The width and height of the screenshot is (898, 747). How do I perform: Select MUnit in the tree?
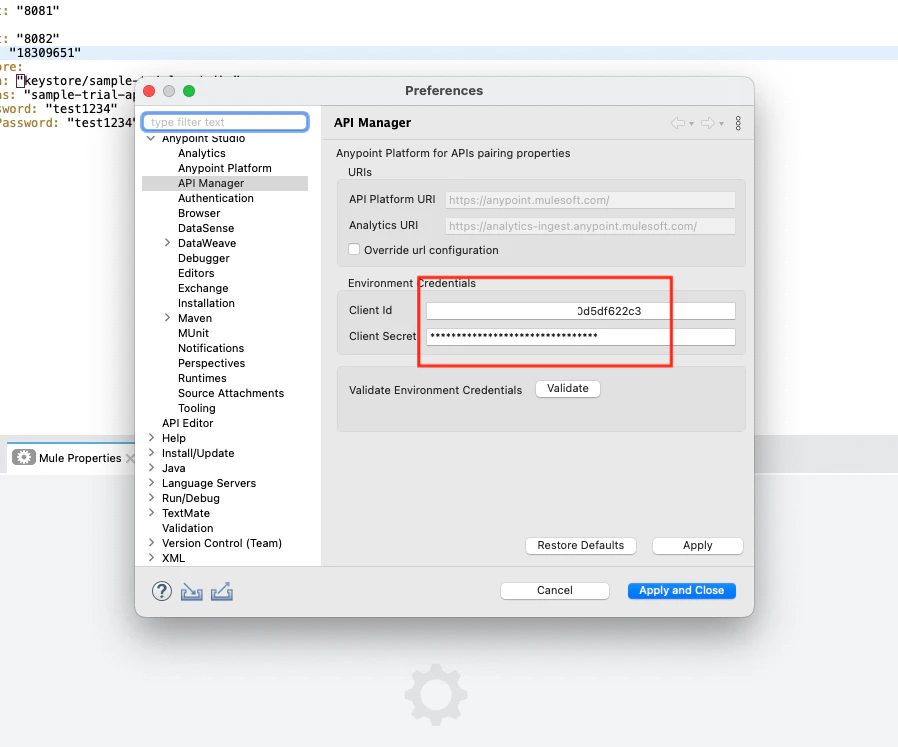[193, 333]
